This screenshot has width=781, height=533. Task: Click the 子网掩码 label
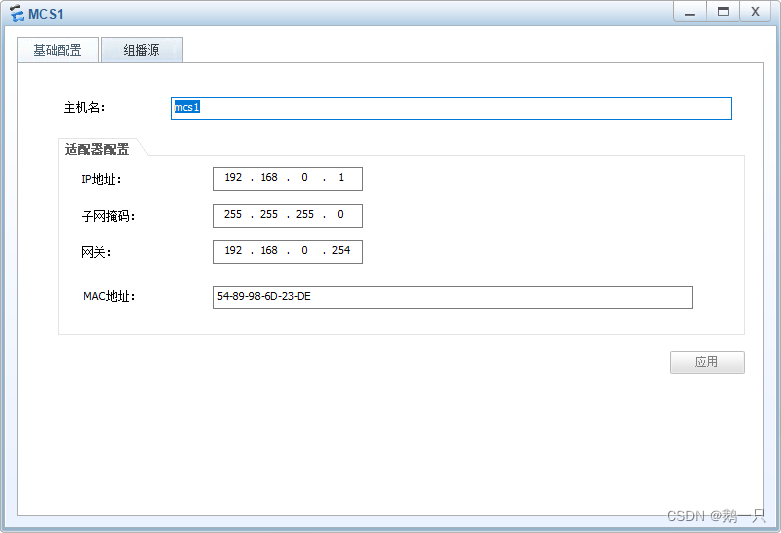[x=108, y=216]
